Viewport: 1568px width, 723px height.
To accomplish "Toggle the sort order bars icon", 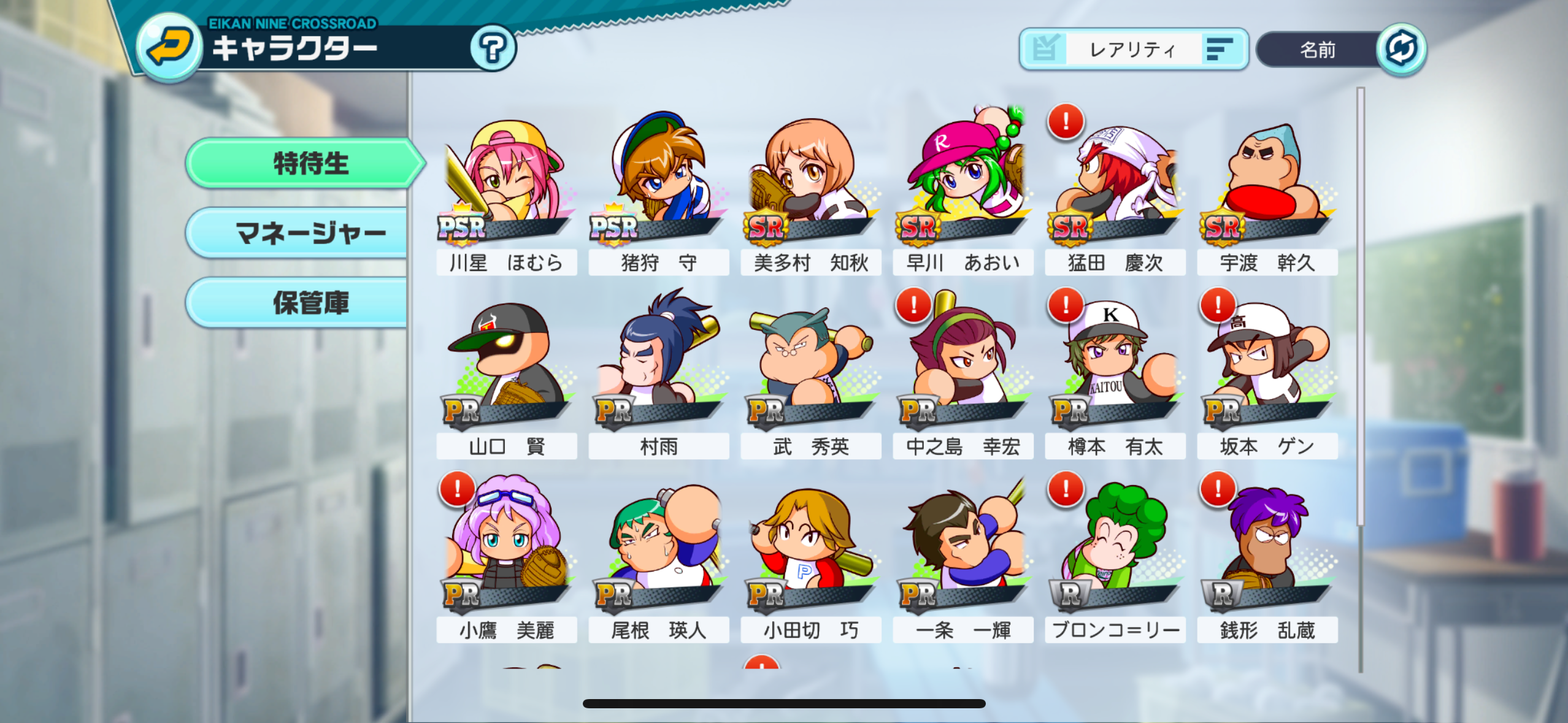I will [1220, 49].
